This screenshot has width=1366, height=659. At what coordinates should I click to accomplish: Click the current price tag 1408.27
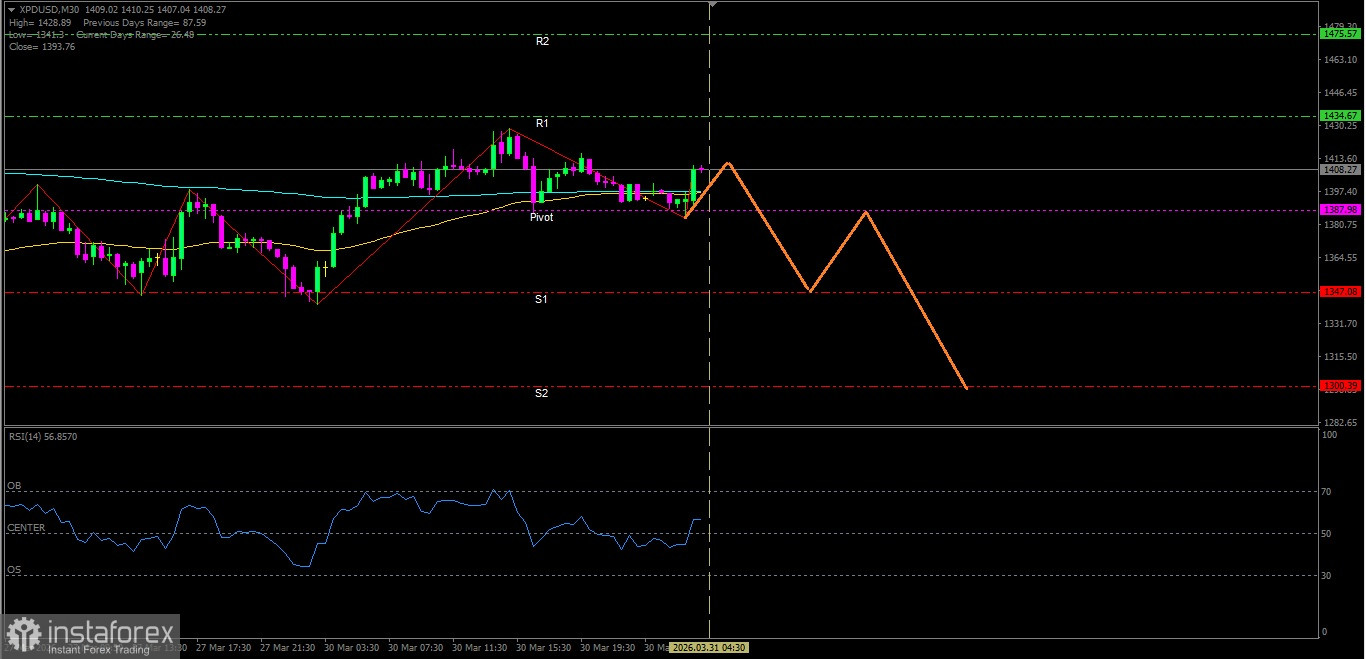tap(1339, 170)
